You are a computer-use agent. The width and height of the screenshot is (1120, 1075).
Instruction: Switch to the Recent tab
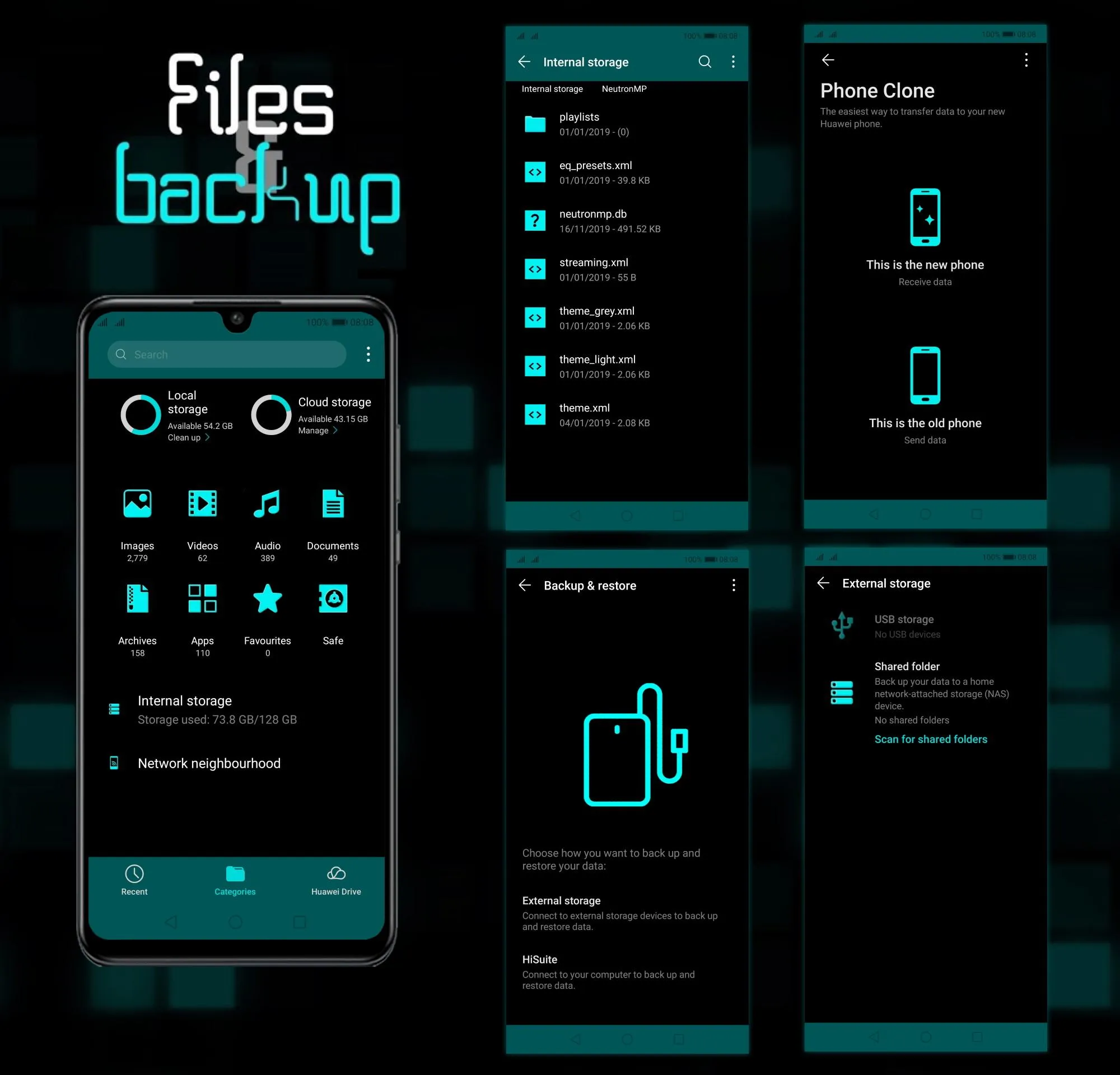click(x=135, y=878)
